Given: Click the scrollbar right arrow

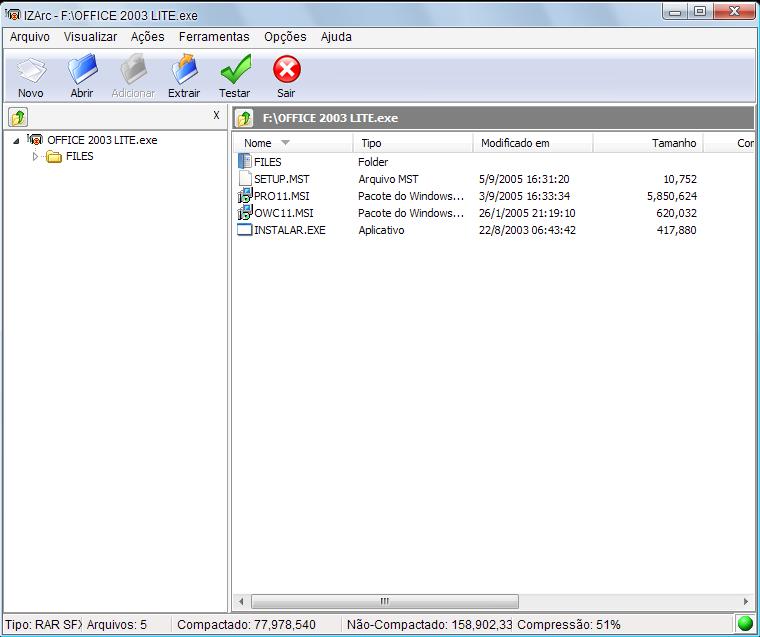Looking at the screenshot, I should pyautogui.click(x=745, y=602).
